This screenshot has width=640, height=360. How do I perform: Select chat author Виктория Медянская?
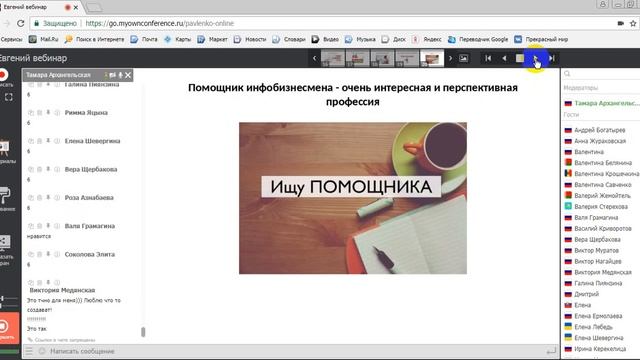tap(62, 290)
